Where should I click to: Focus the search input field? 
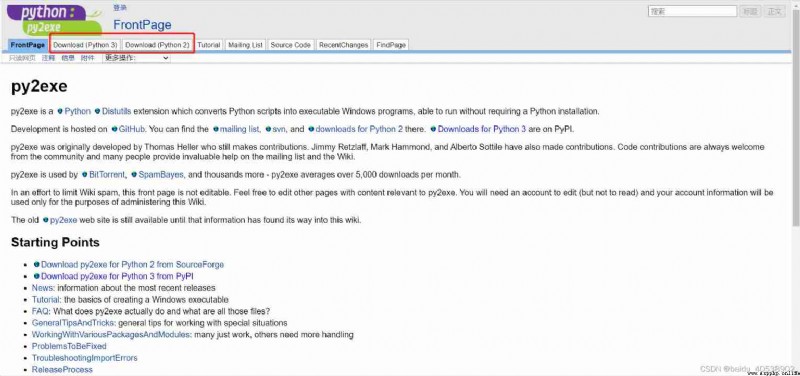pos(692,11)
